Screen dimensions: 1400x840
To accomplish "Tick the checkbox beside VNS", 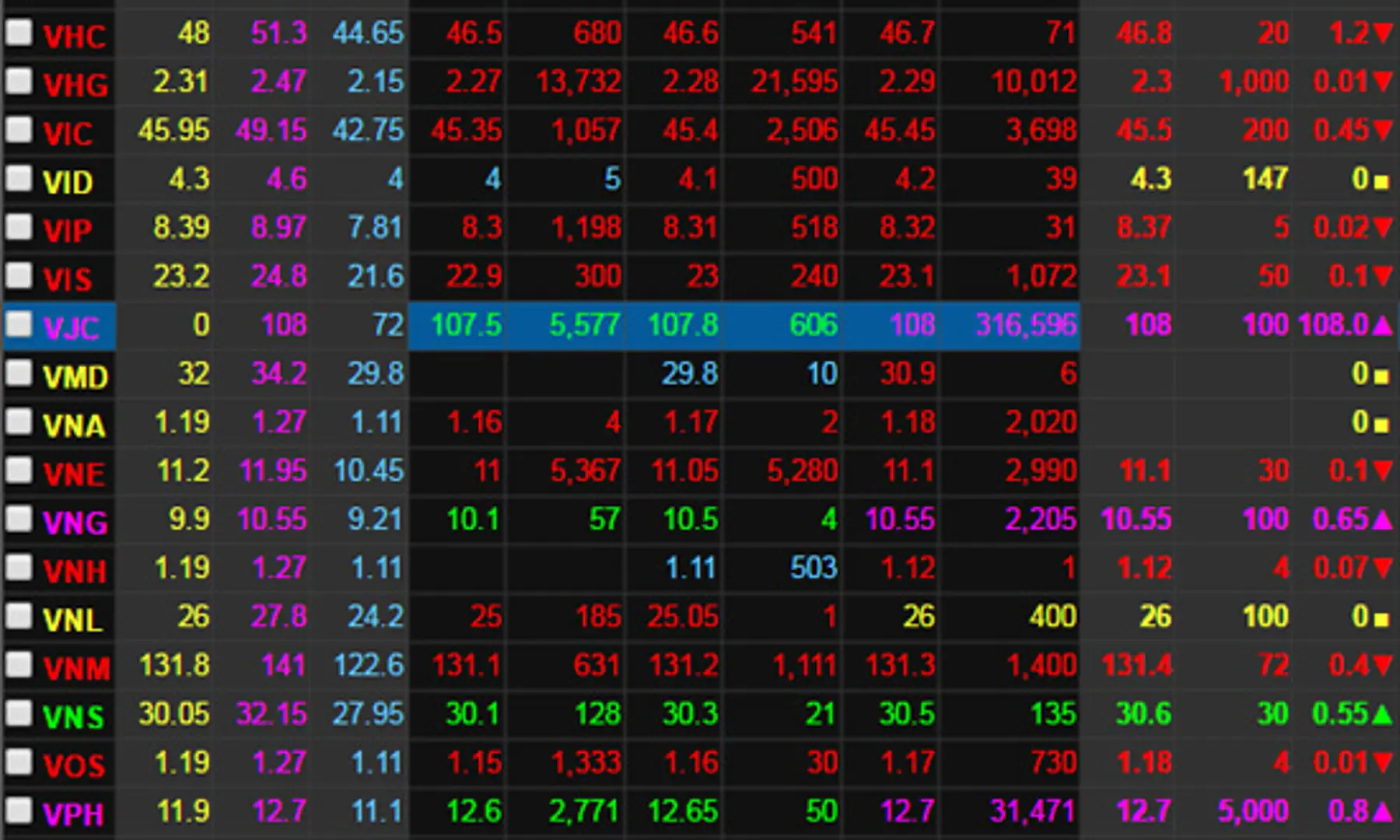I will 19,713.
